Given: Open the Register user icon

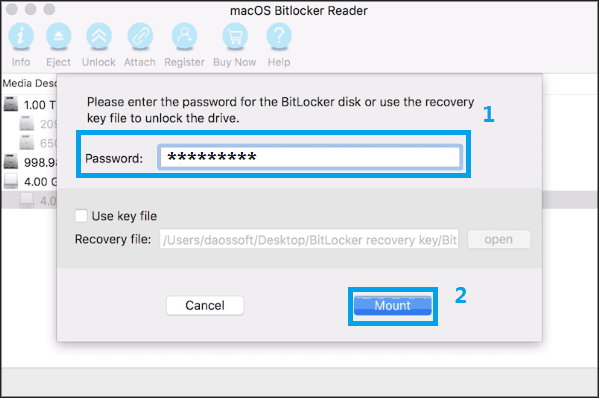Looking at the screenshot, I should click(185, 36).
